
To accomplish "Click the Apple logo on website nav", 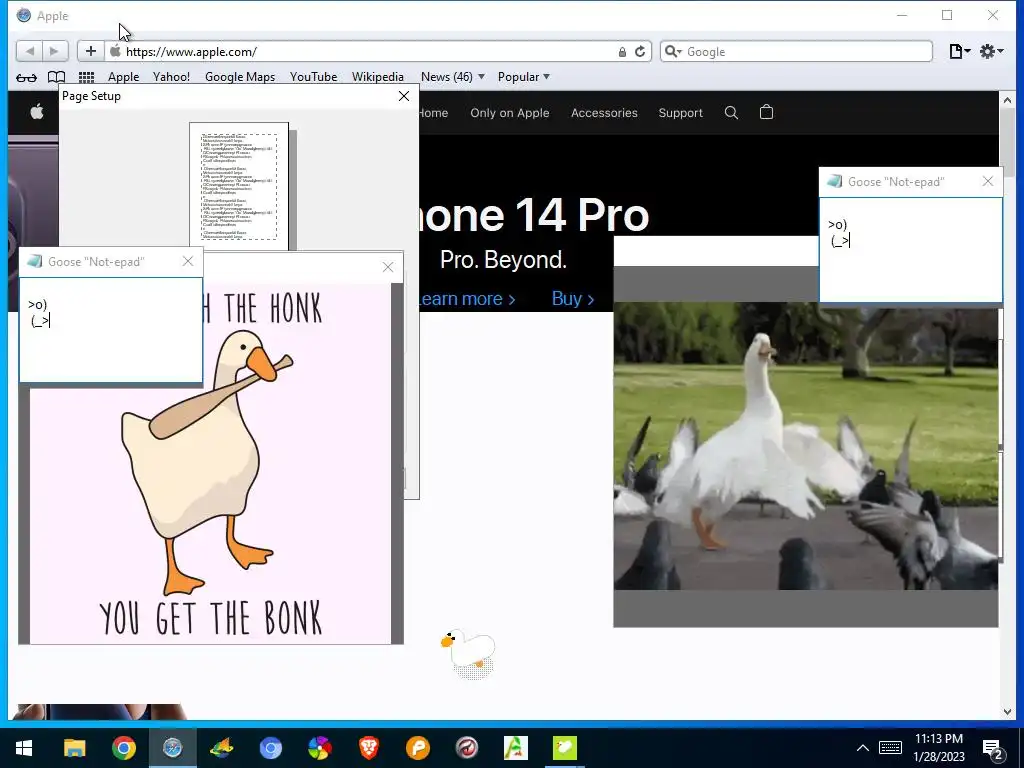I will [x=37, y=112].
